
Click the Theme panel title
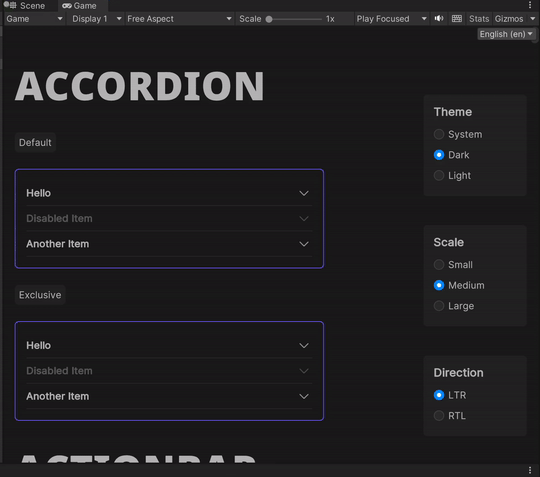pyautogui.click(x=453, y=112)
